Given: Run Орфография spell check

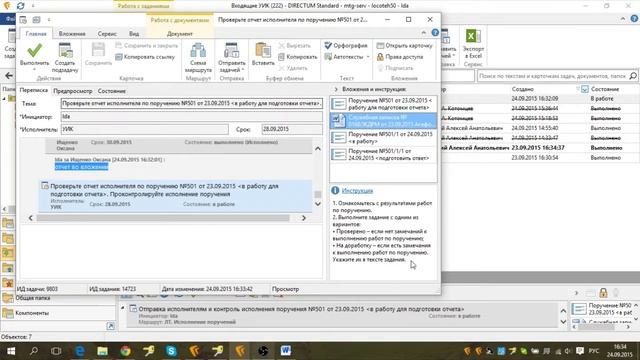Looking at the screenshot, I should click(346, 45).
